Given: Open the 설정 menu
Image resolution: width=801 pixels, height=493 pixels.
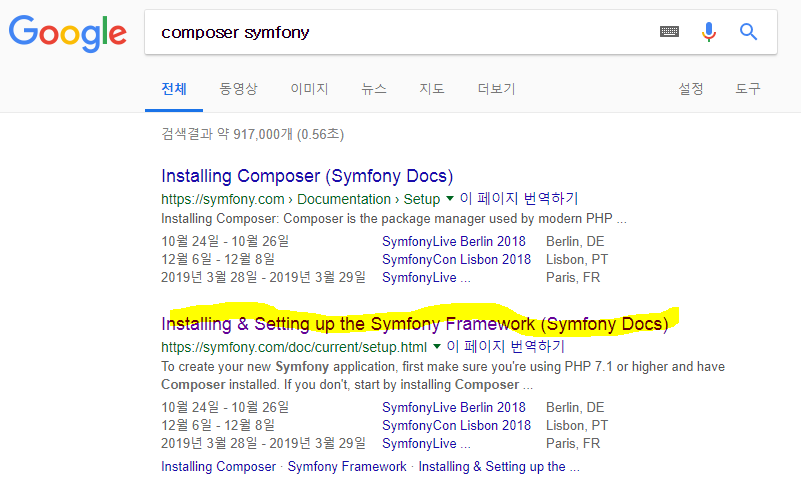Looking at the screenshot, I should point(691,89).
